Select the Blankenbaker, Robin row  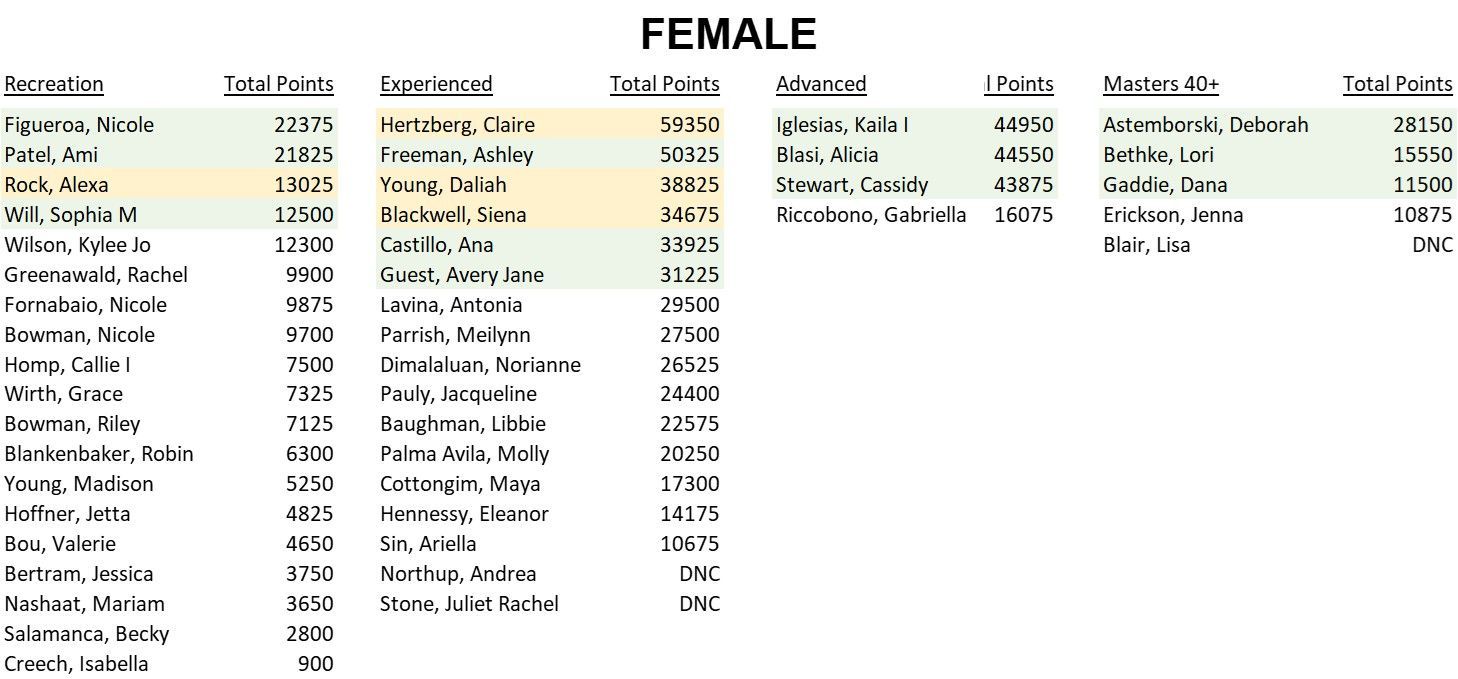pyautogui.click(x=169, y=454)
